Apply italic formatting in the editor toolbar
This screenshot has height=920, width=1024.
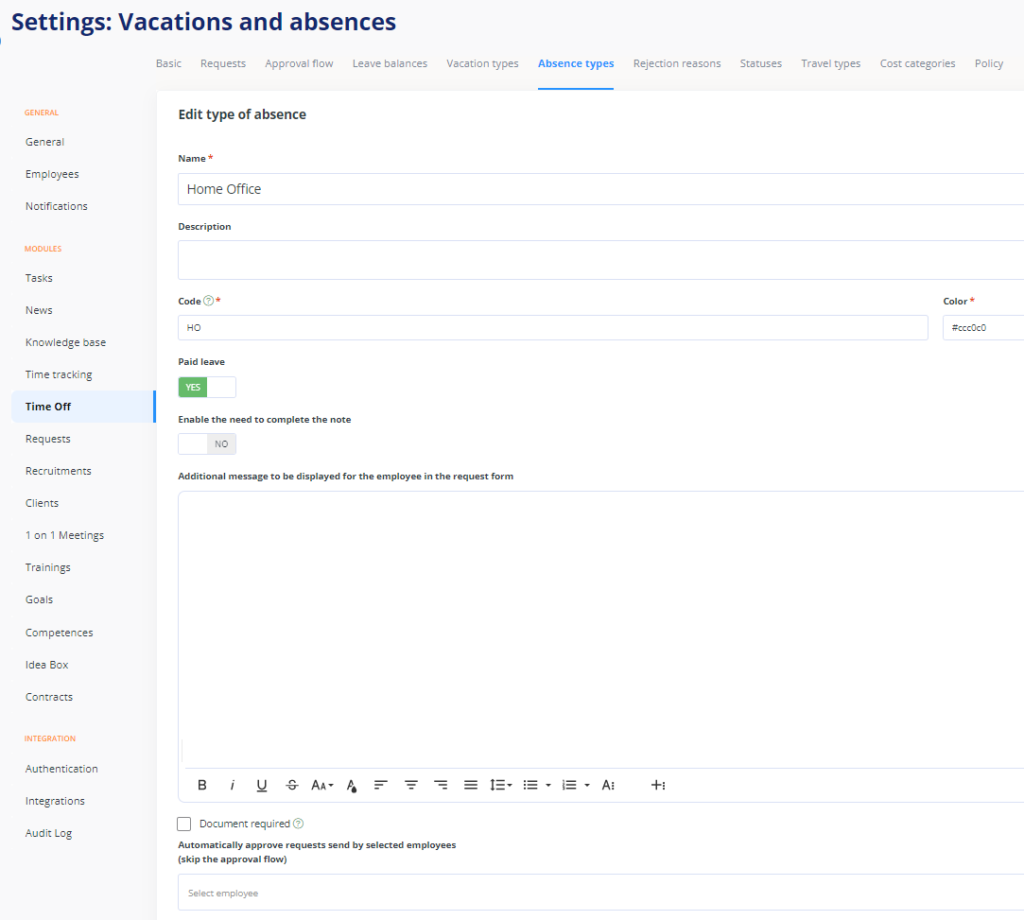pyautogui.click(x=232, y=786)
